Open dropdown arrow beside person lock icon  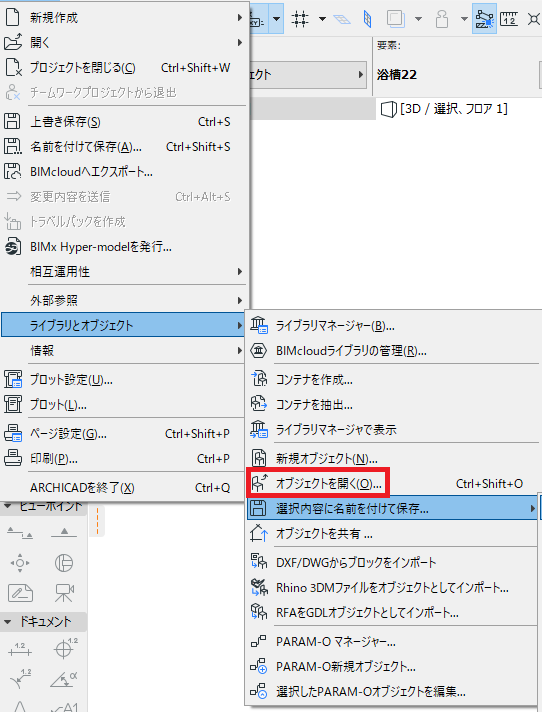click(464, 19)
